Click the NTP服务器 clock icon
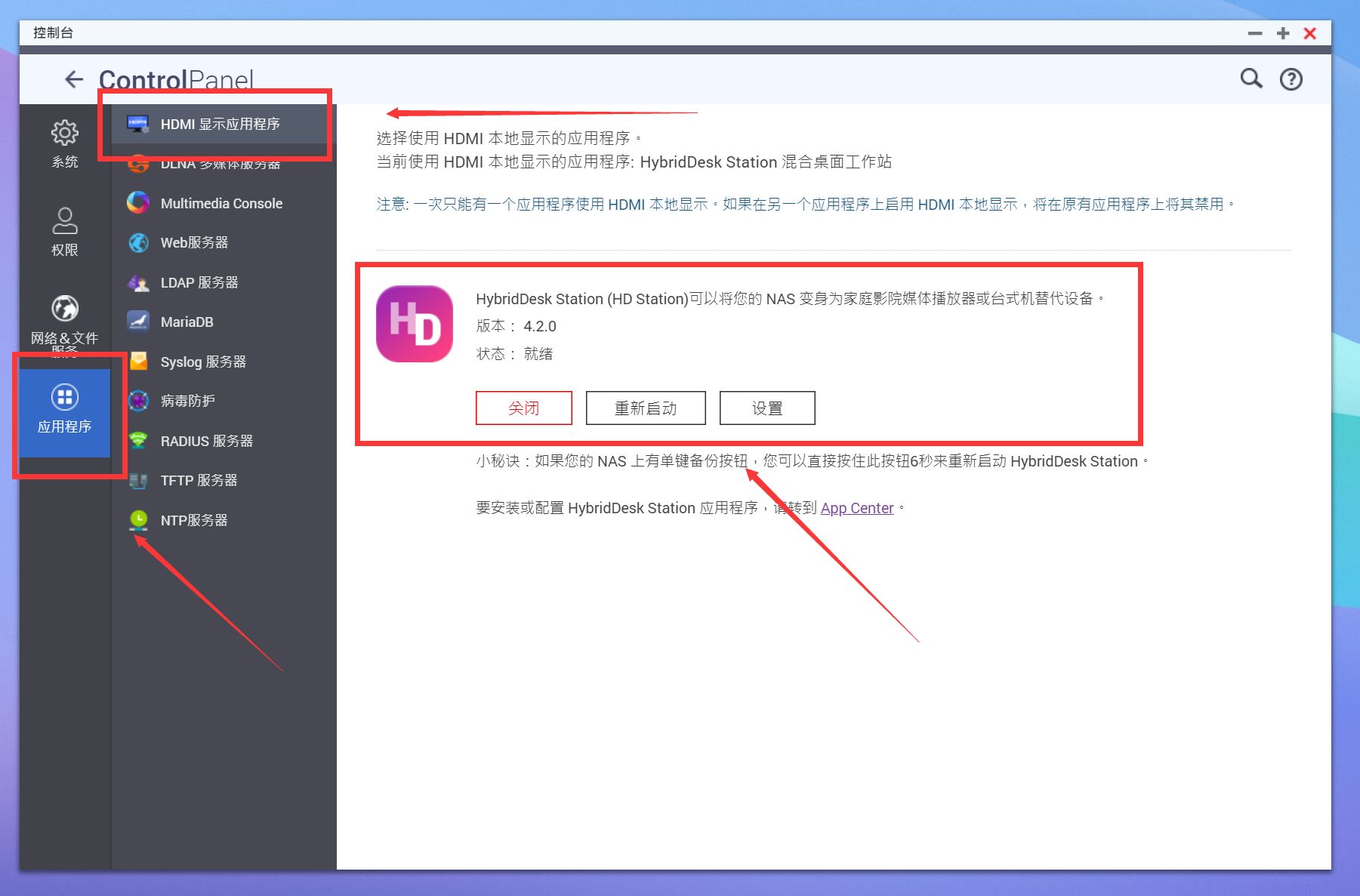The height and width of the screenshot is (896, 1360). click(x=138, y=520)
